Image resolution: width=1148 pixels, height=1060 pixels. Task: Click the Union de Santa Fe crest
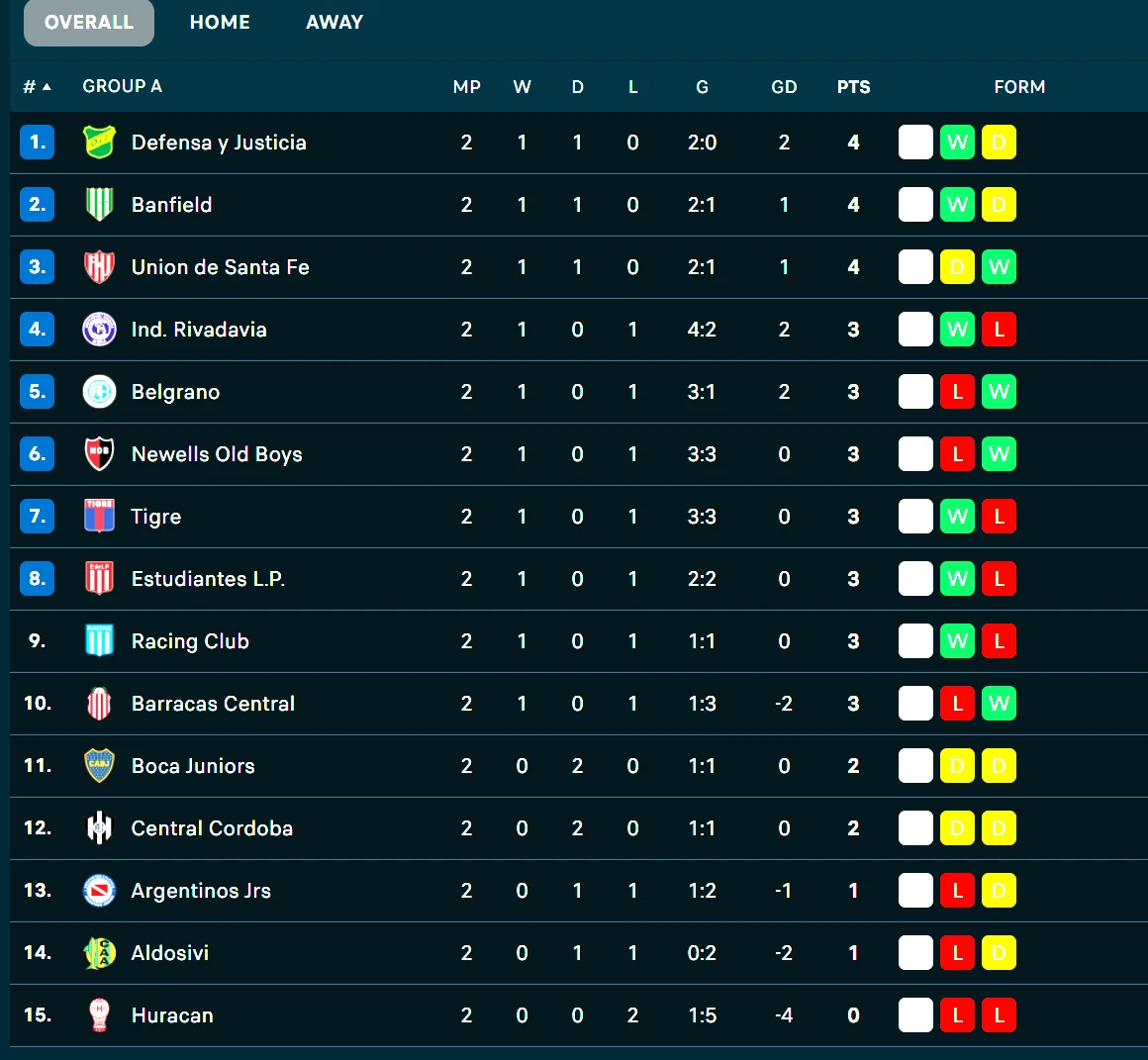[x=99, y=267]
